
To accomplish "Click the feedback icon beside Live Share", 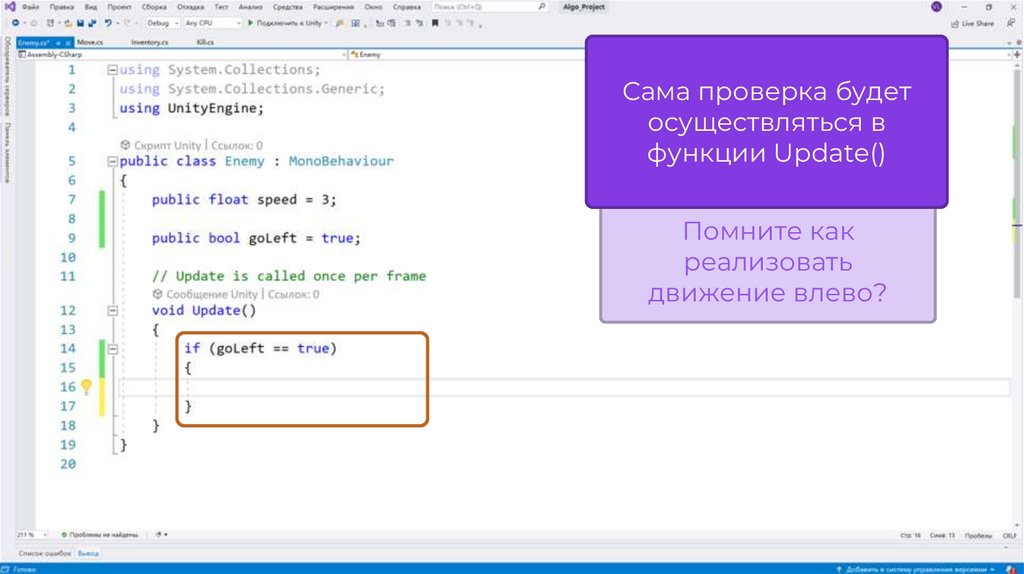I will [x=1010, y=23].
